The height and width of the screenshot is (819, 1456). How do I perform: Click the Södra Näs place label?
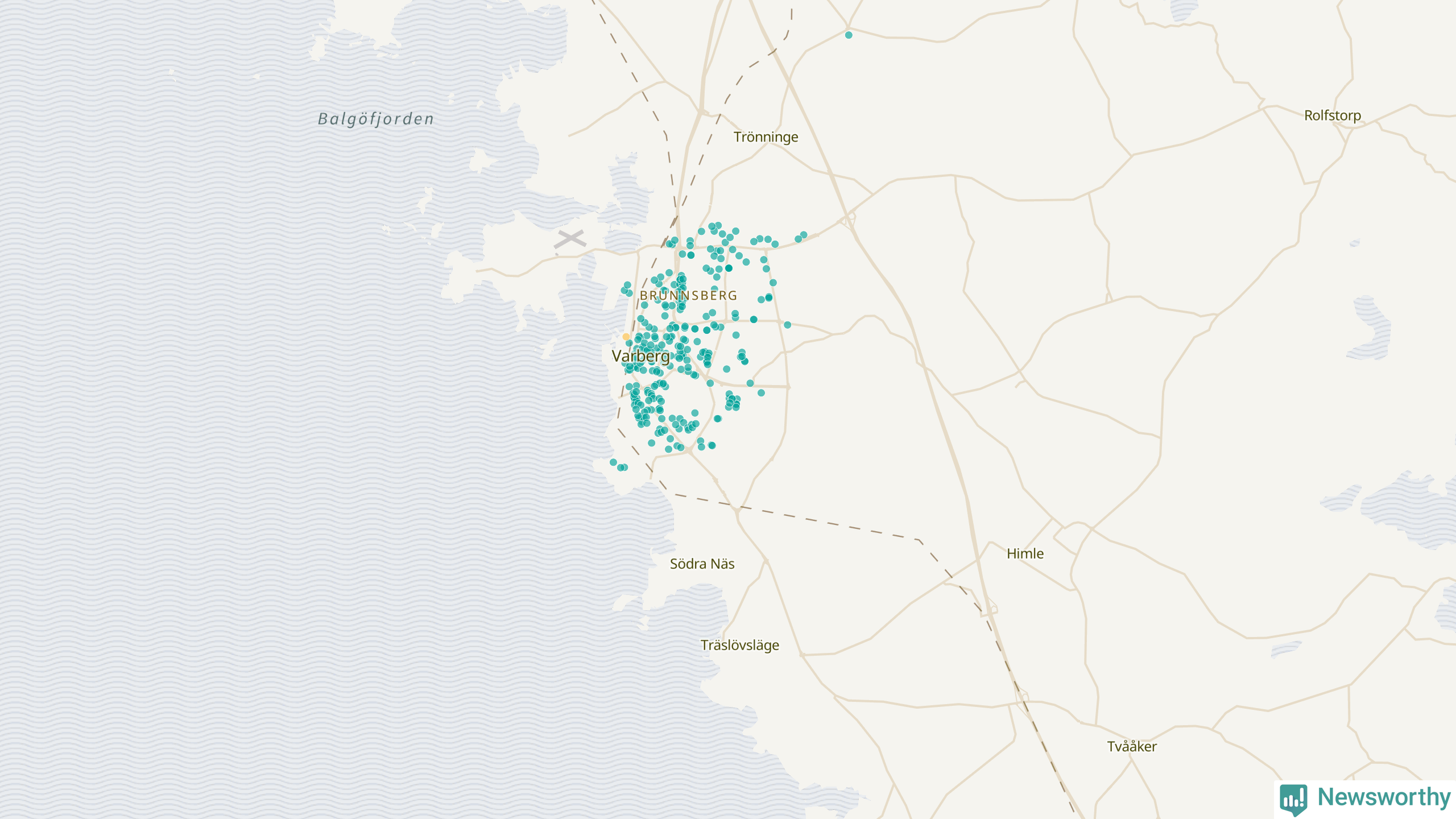(702, 564)
